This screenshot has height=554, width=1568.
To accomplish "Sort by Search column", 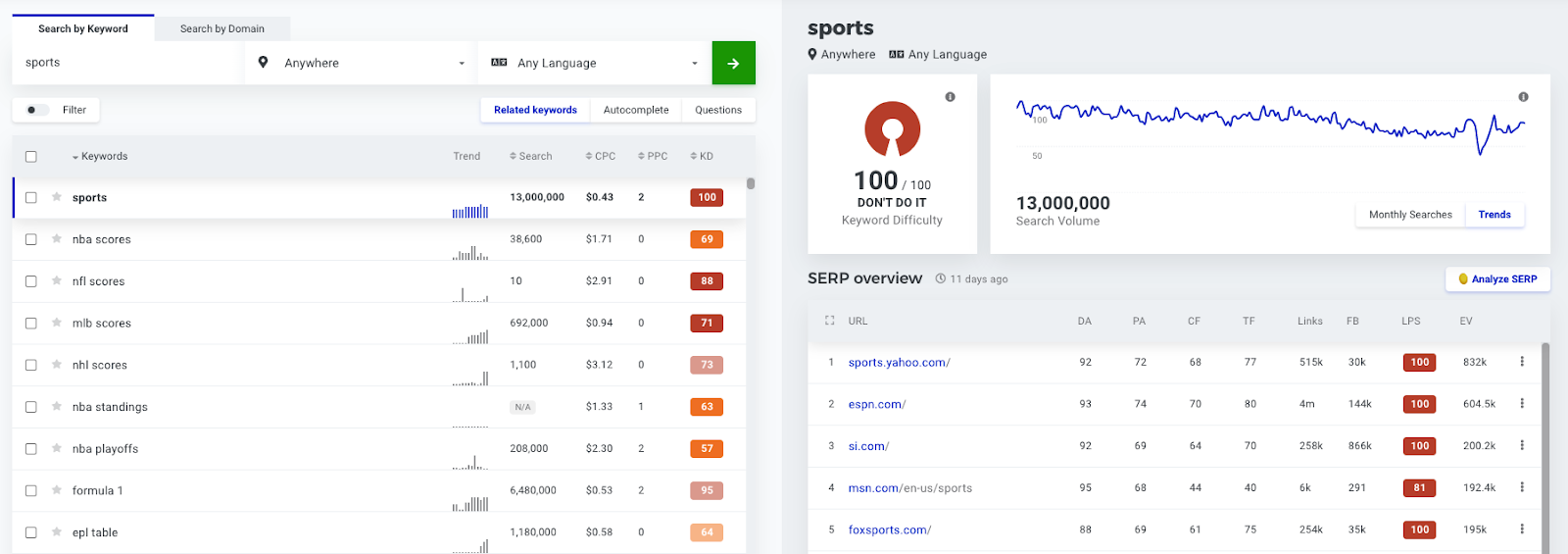I will click(530, 156).
